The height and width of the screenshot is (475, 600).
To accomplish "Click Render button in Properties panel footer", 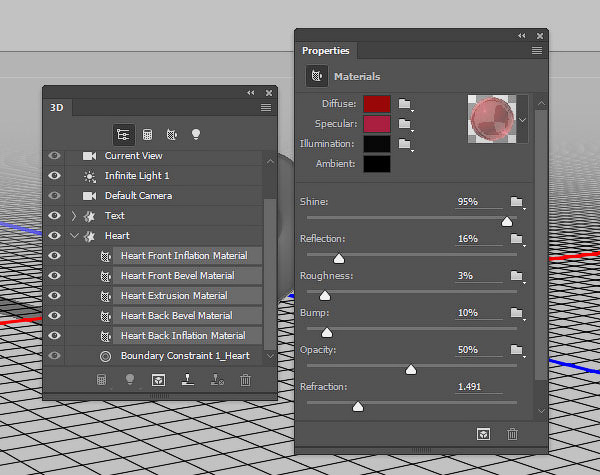I will [x=483, y=434].
